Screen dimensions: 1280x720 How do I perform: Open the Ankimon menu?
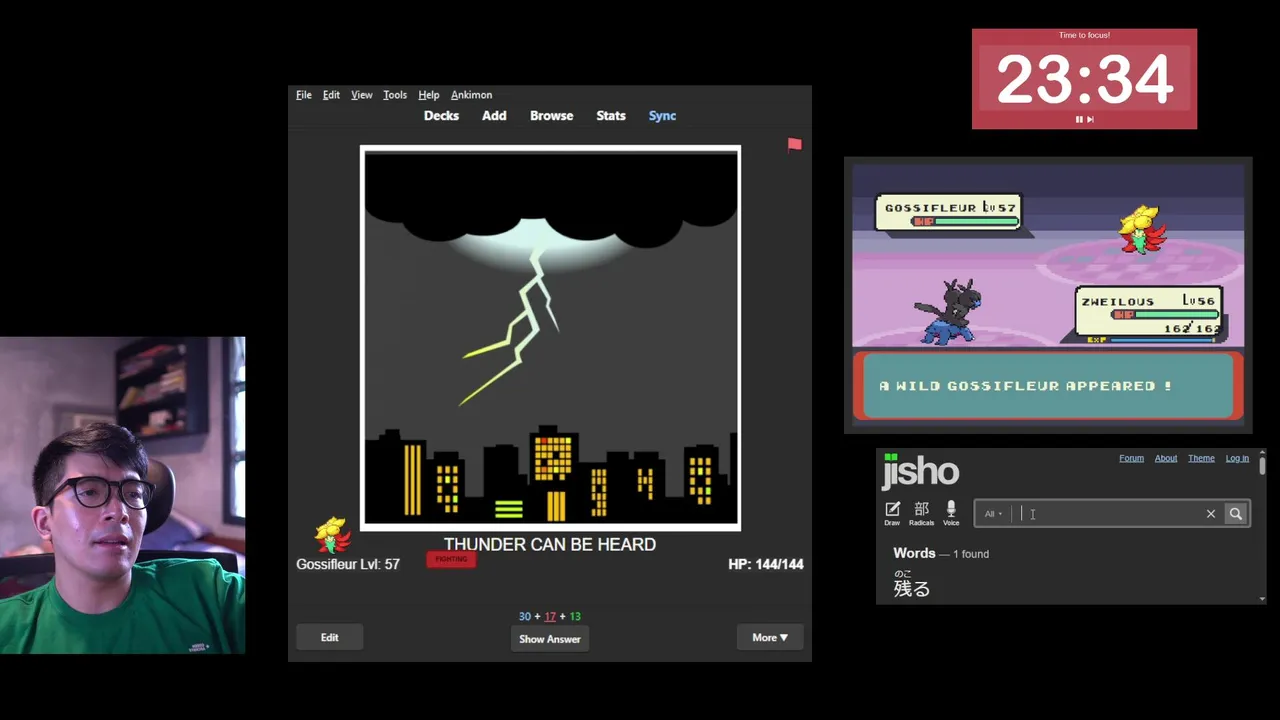pyautogui.click(x=471, y=95)
